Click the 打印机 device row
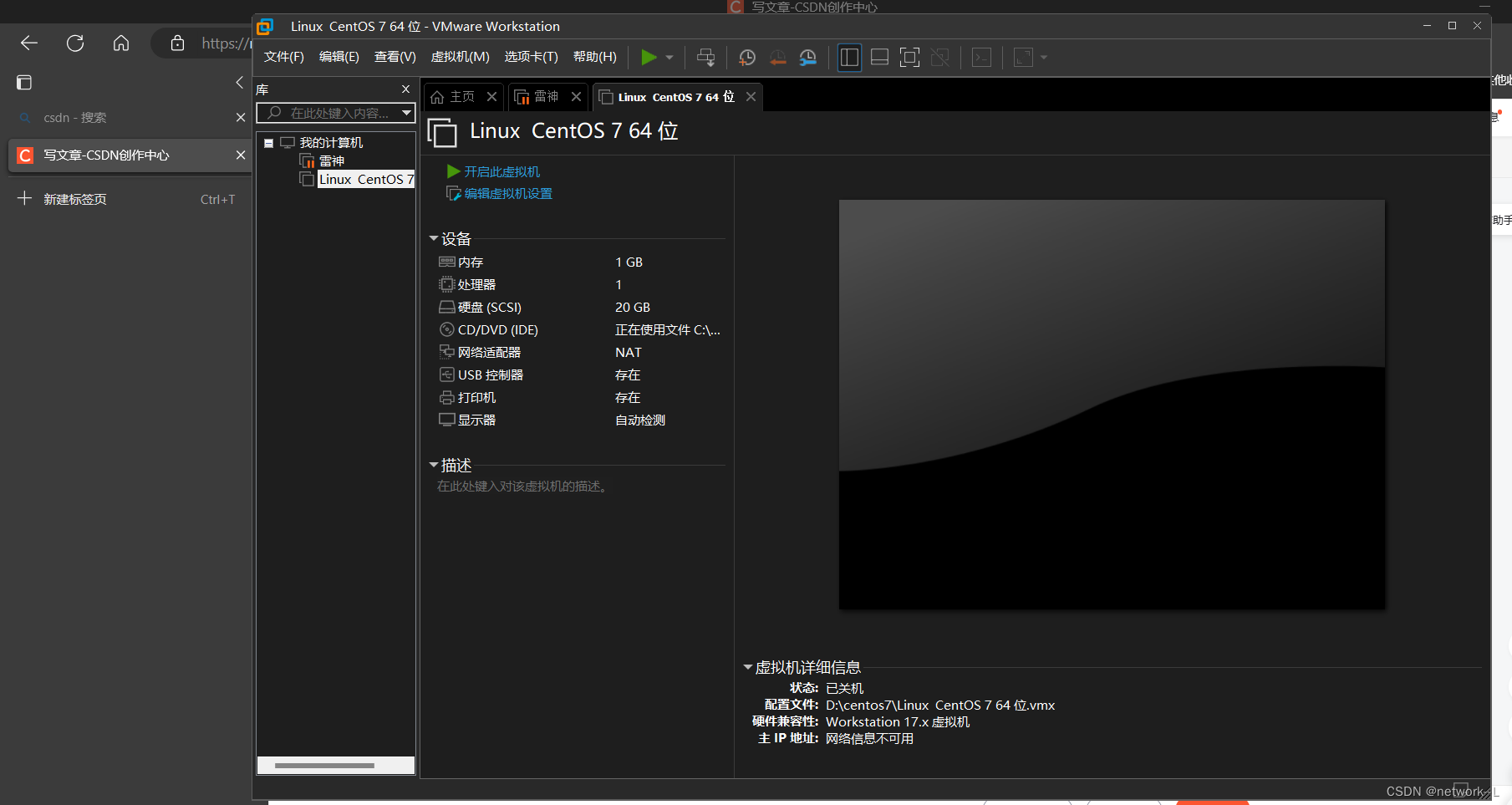The image size is (1512, 805). 580,398
